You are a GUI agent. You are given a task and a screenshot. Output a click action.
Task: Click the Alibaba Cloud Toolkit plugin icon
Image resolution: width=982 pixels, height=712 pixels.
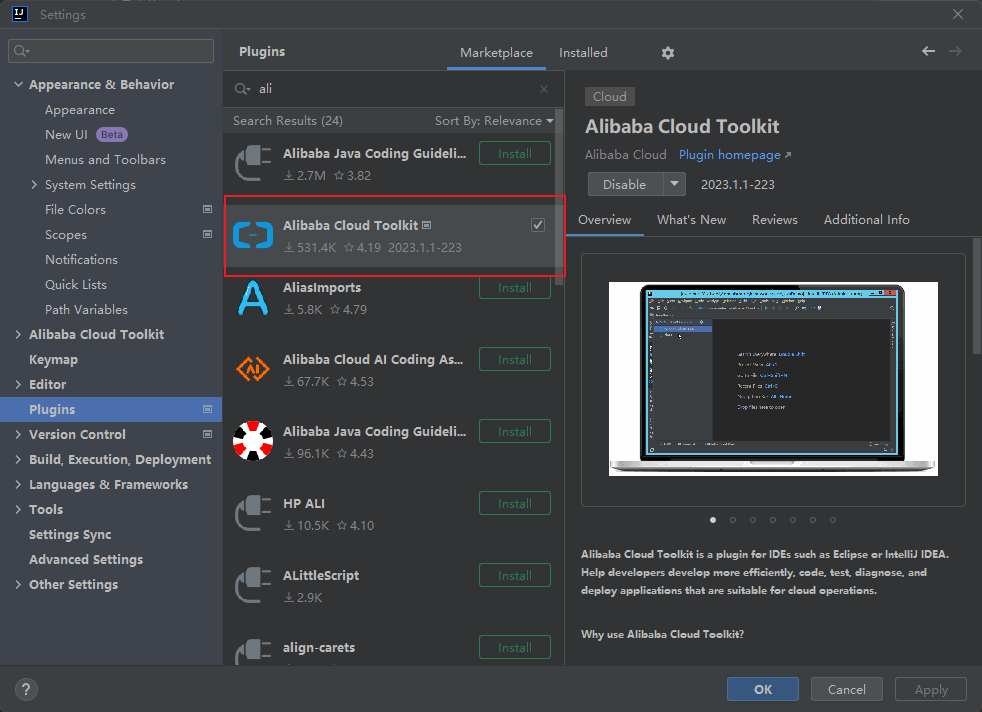tap(253, 235)
